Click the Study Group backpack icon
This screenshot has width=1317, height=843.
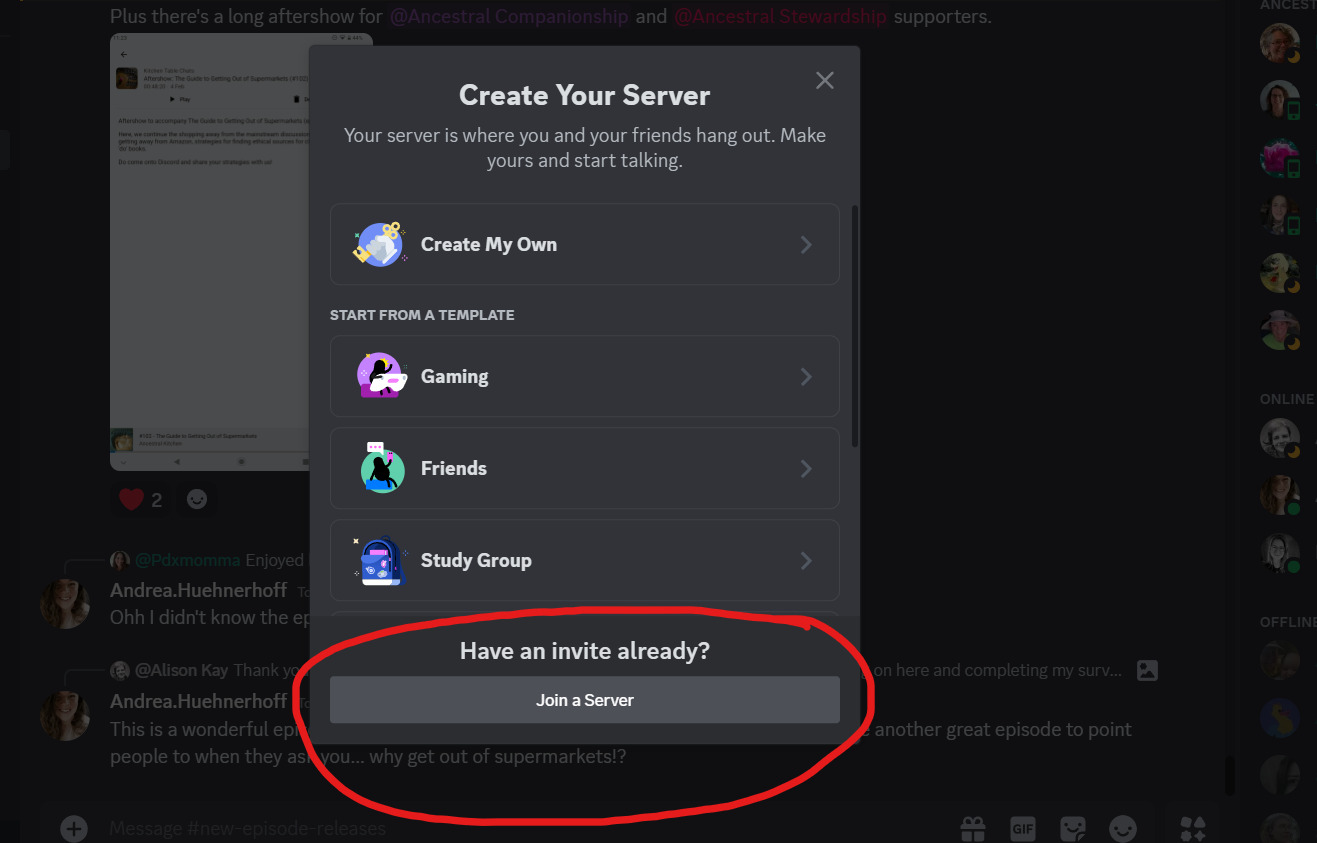(379, 560)
